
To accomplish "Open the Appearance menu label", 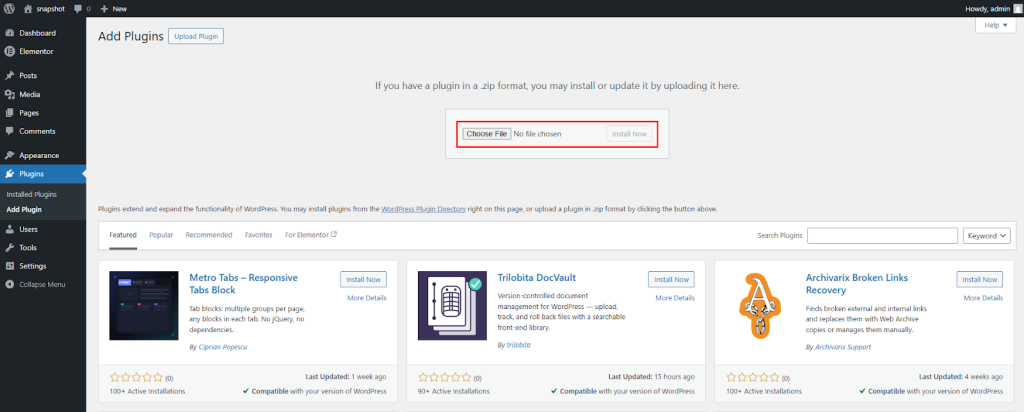I will pyautogui.click(x=39, y=155).
